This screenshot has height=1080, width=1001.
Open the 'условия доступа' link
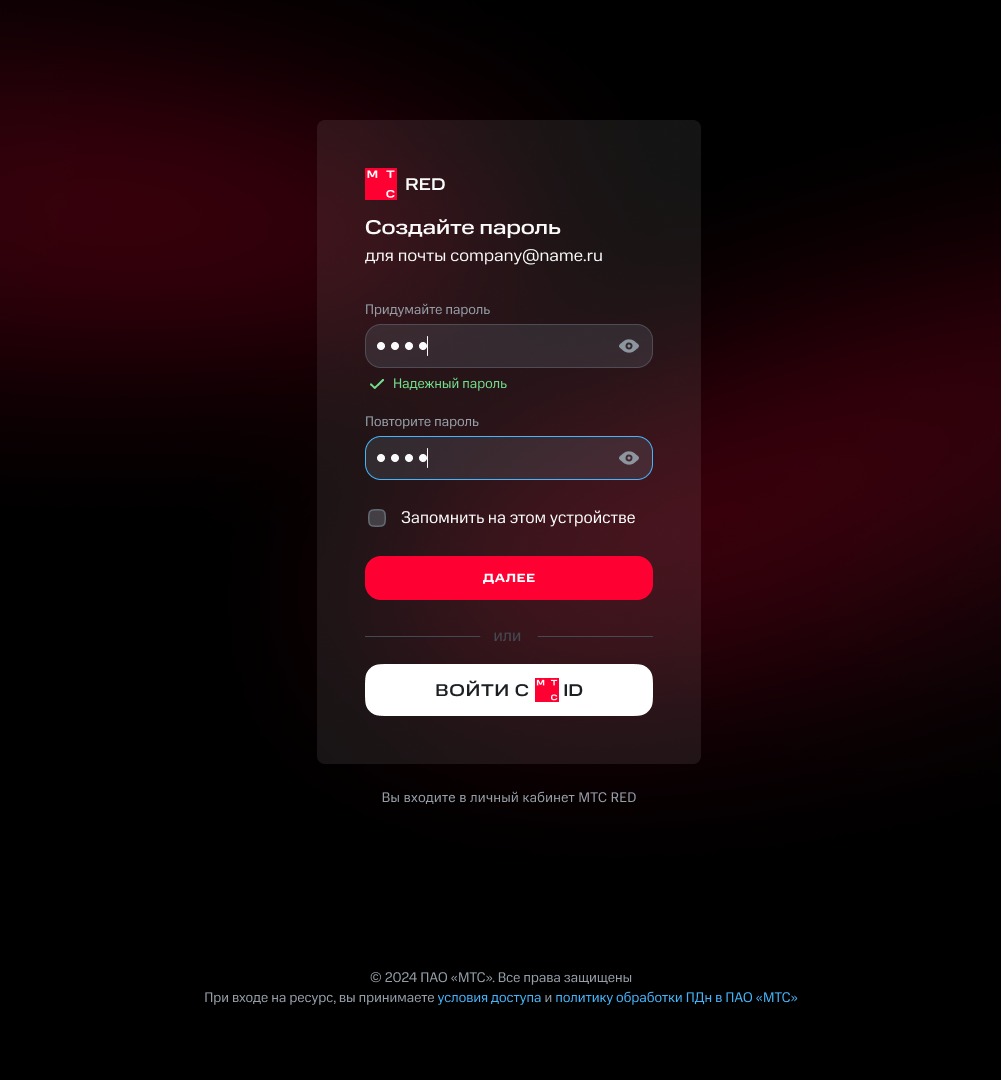coord(489,997)
